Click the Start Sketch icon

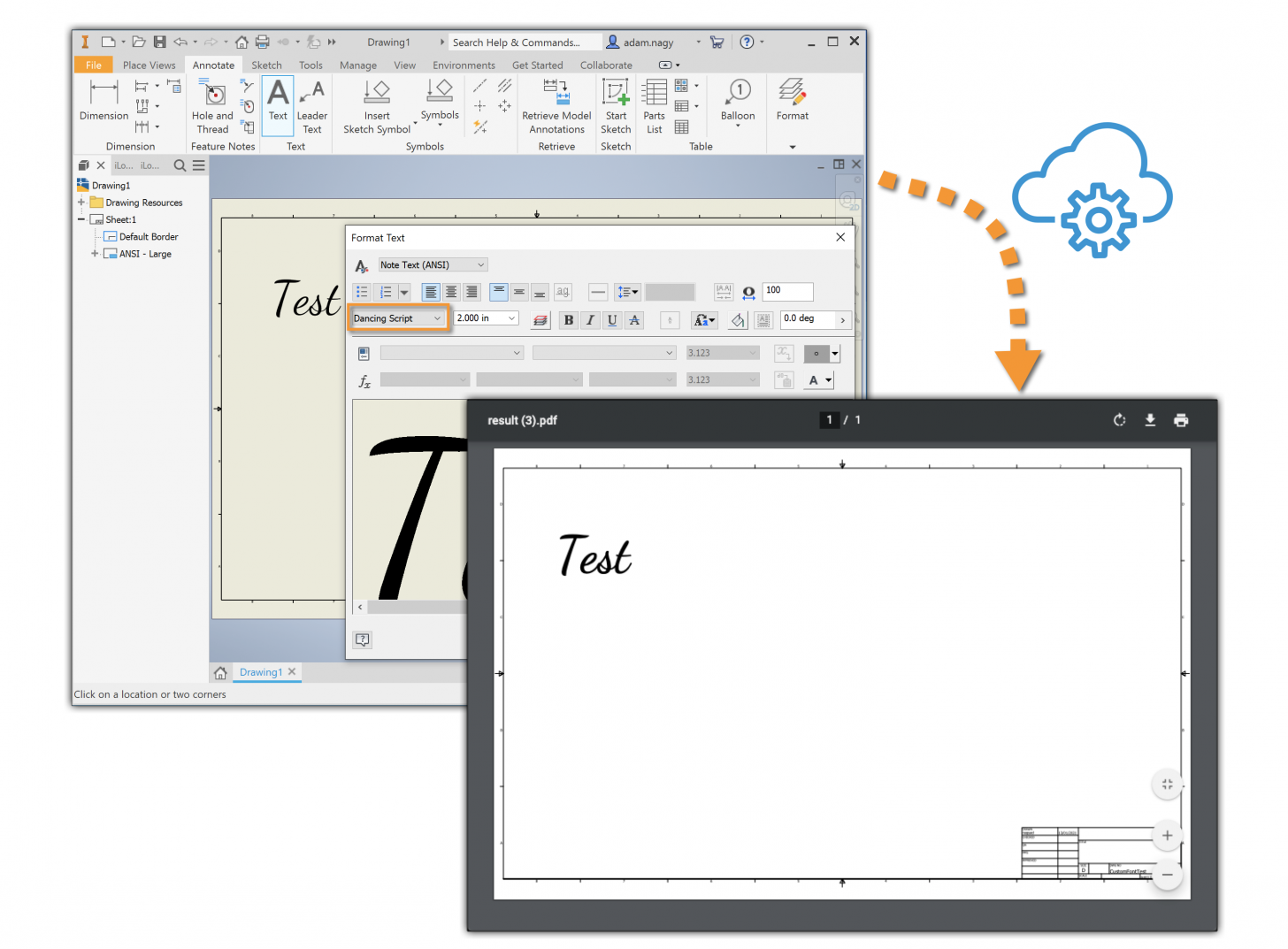[x=616, y=104]
